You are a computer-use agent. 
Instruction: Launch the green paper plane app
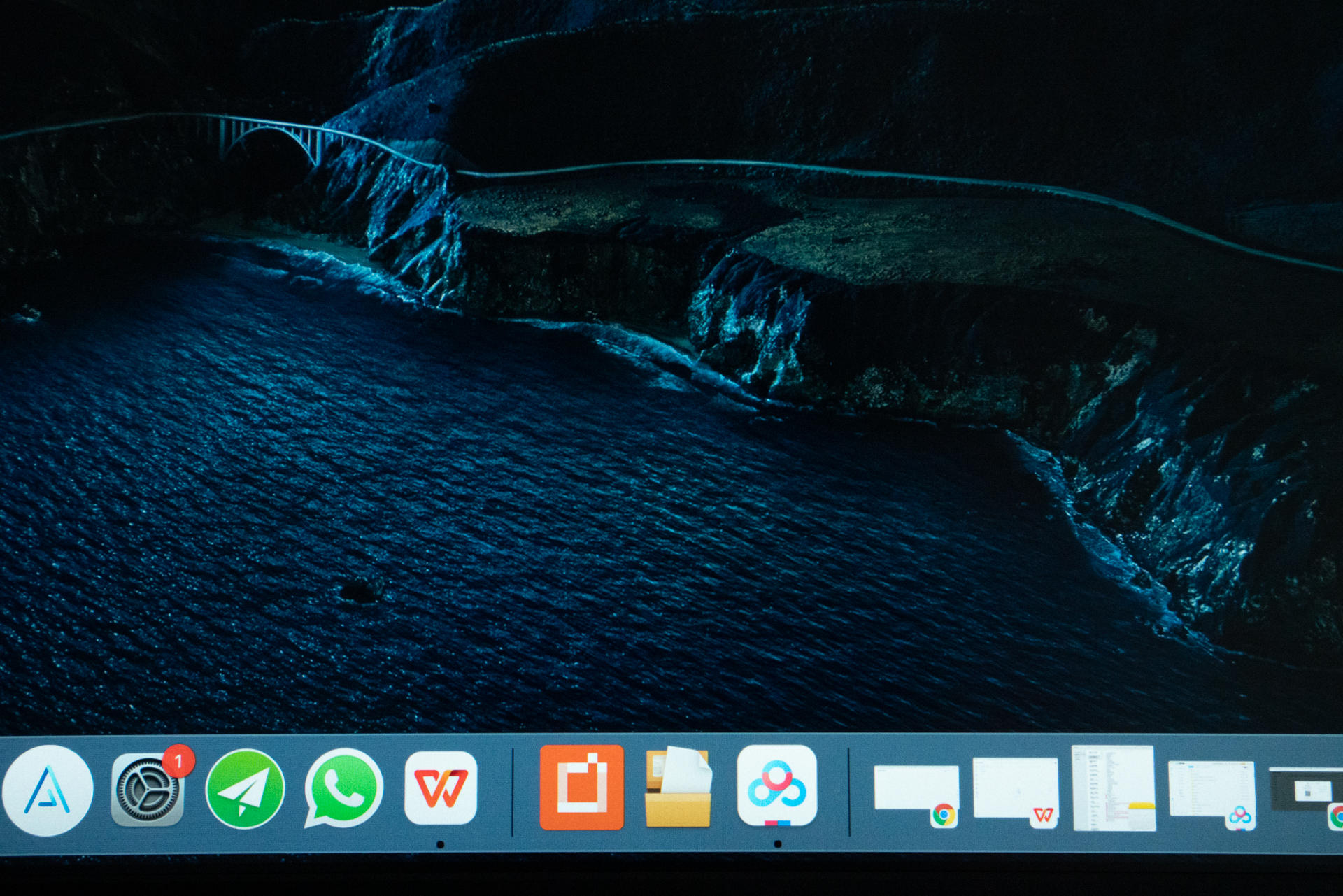[x=245, y=789]
